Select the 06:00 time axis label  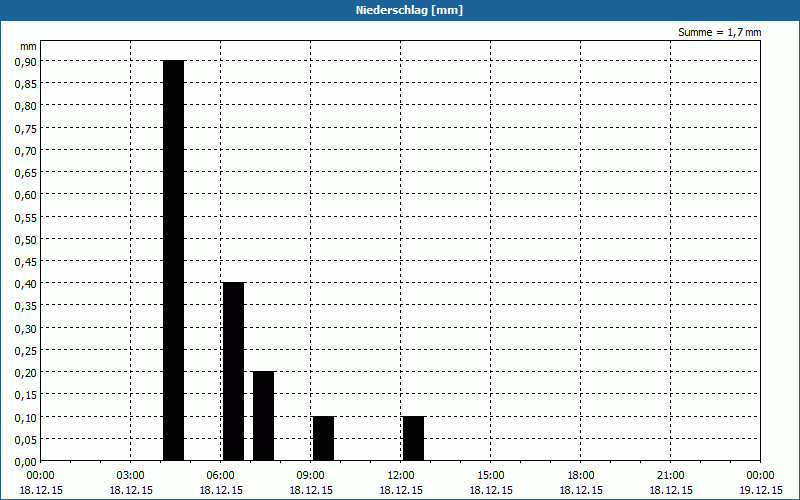(x=221, y=476)
